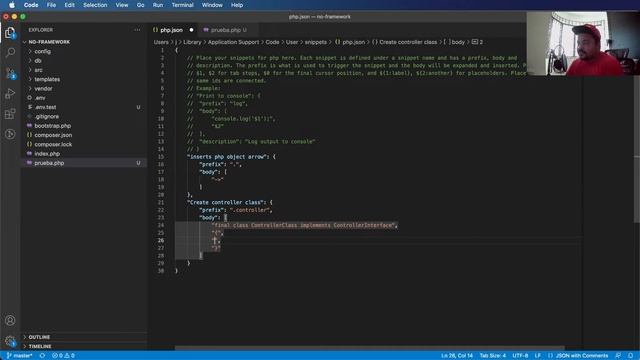The height and width of the screenshot is (360, 640).
Task: Open the Apple menu
Action: pos(11,5)
